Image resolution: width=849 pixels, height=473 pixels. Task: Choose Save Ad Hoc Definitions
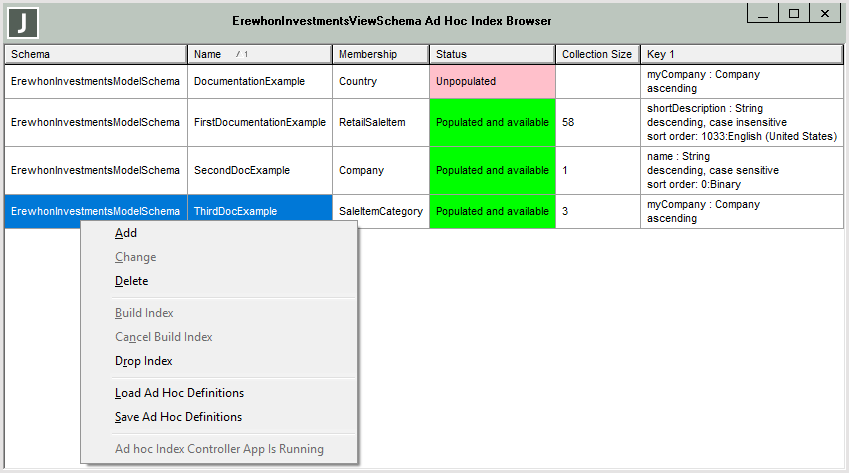[x=178, y=417]
